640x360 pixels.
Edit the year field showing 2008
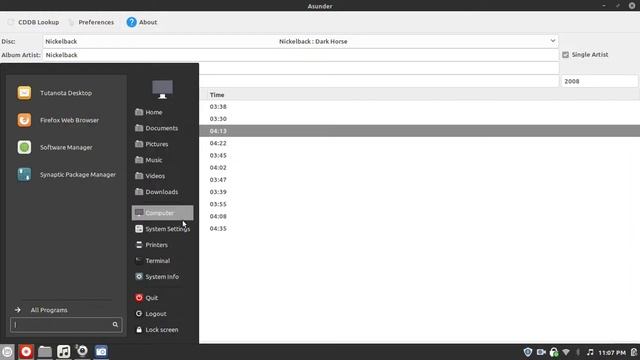pos(599,81)
